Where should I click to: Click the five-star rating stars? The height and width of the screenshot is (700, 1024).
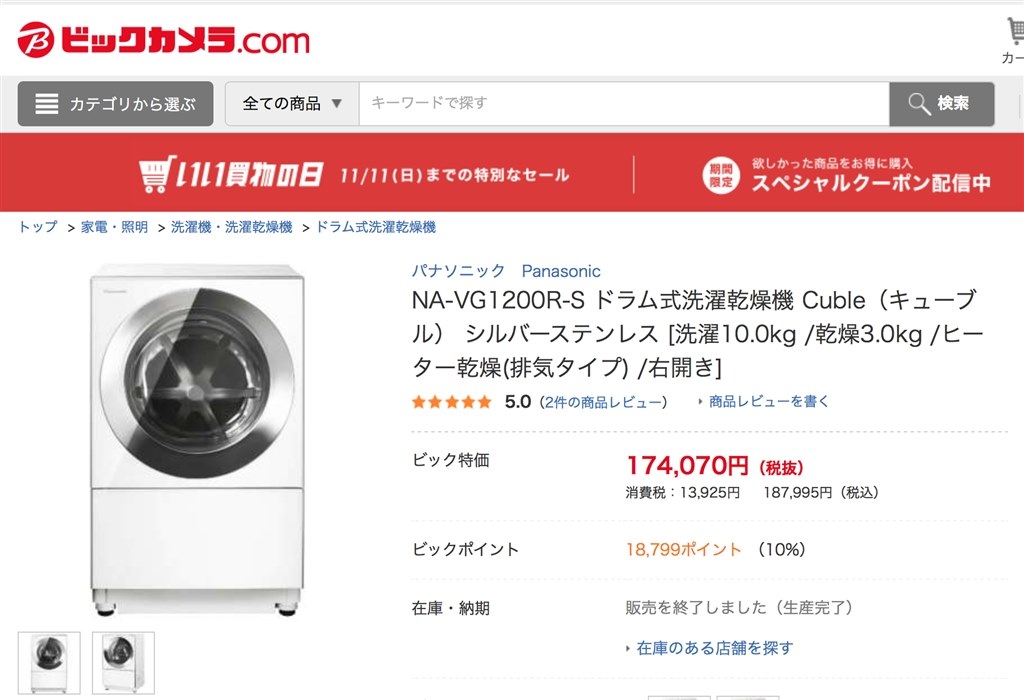(x=450, y=401)
